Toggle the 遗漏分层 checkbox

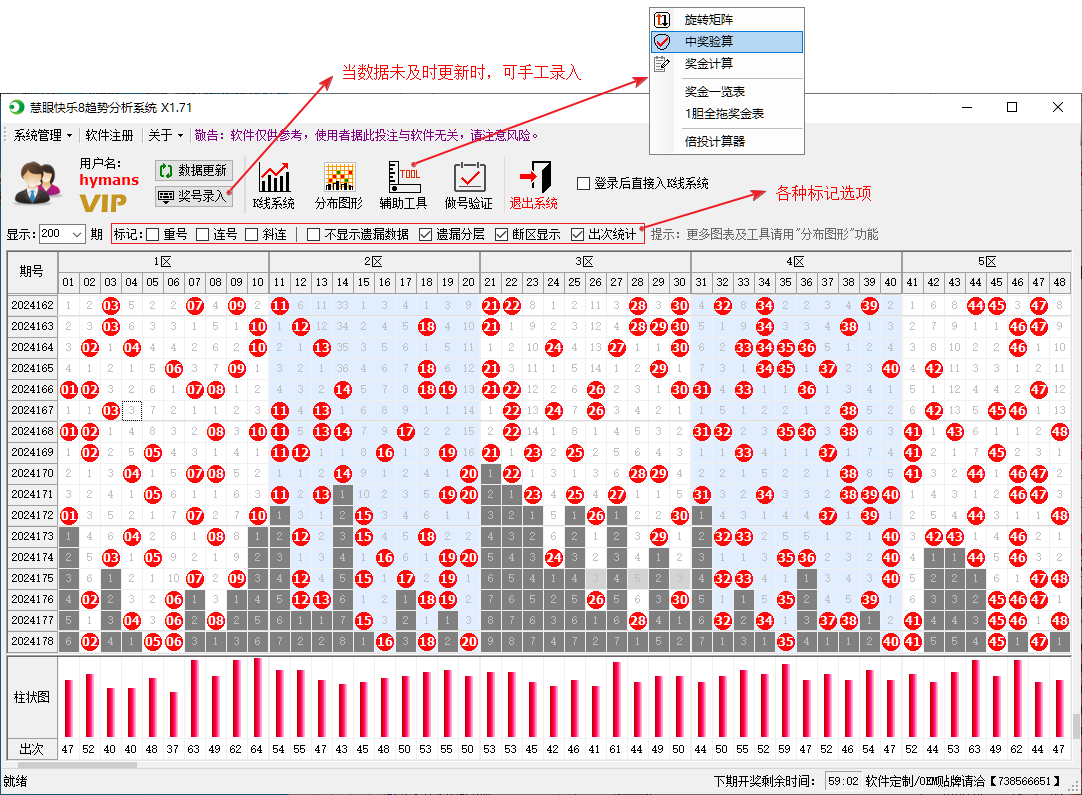click(x=426, y=235)
